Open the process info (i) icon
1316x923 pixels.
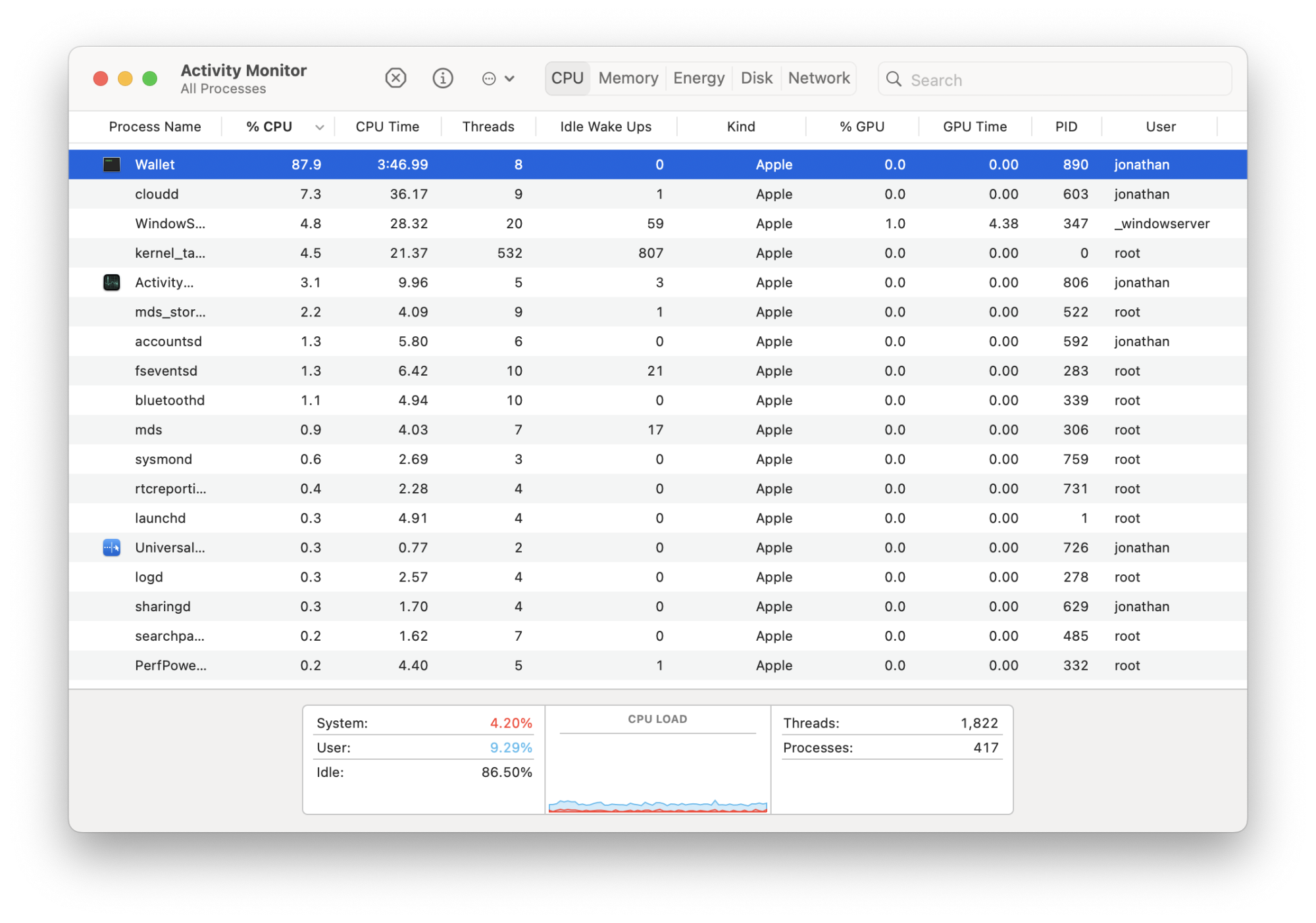click(443, 78)
